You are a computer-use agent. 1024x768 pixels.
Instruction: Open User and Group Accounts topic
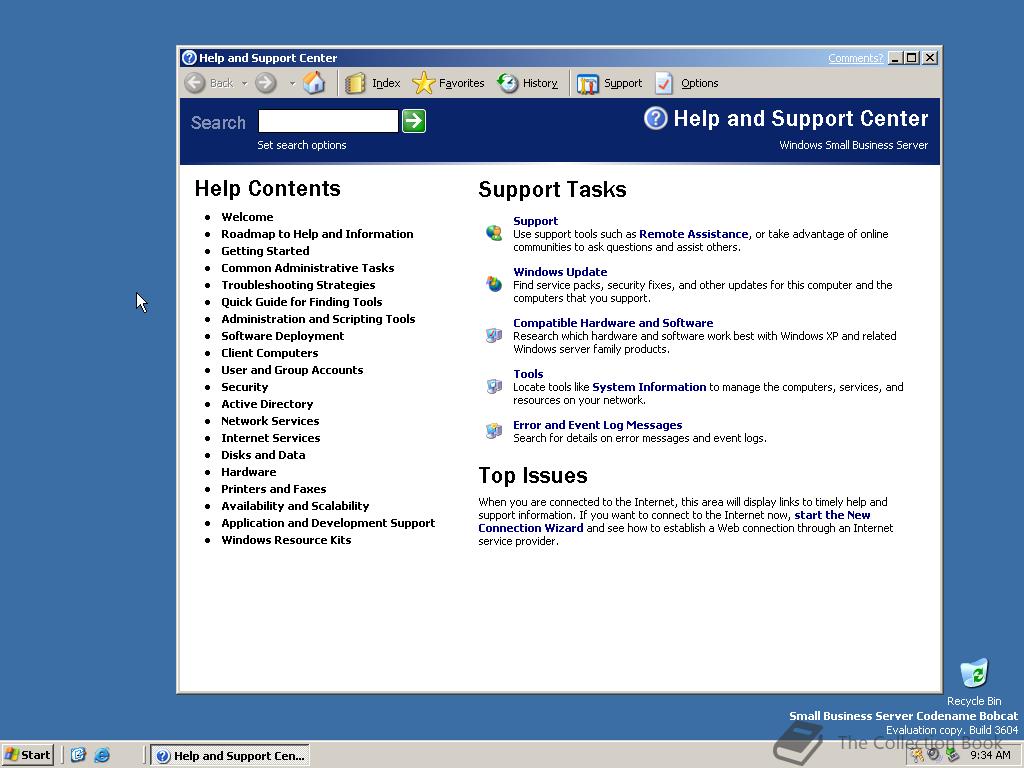tap(292, 370)
